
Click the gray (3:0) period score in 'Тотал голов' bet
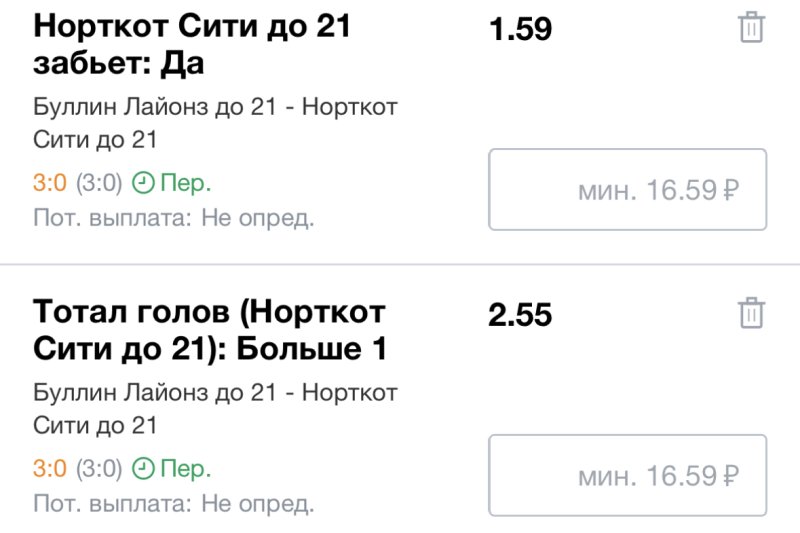[x=99, y=469]
